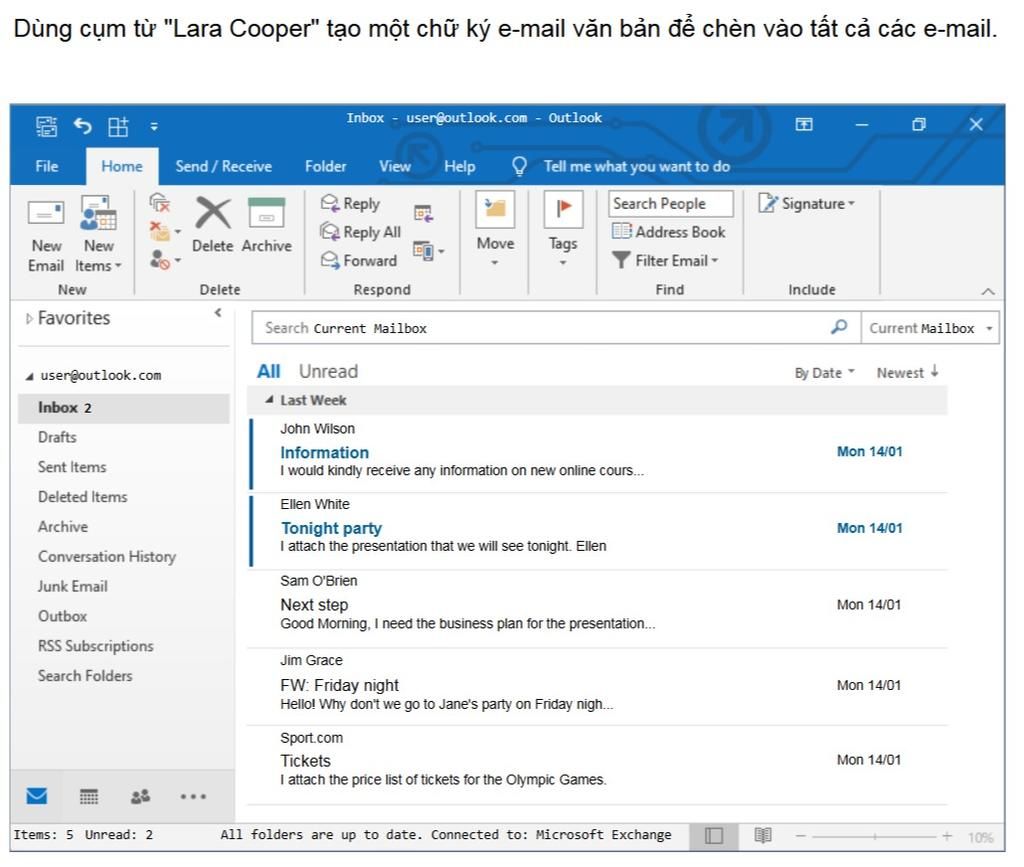
Task: Open the View menu
Action: point(394,166)
